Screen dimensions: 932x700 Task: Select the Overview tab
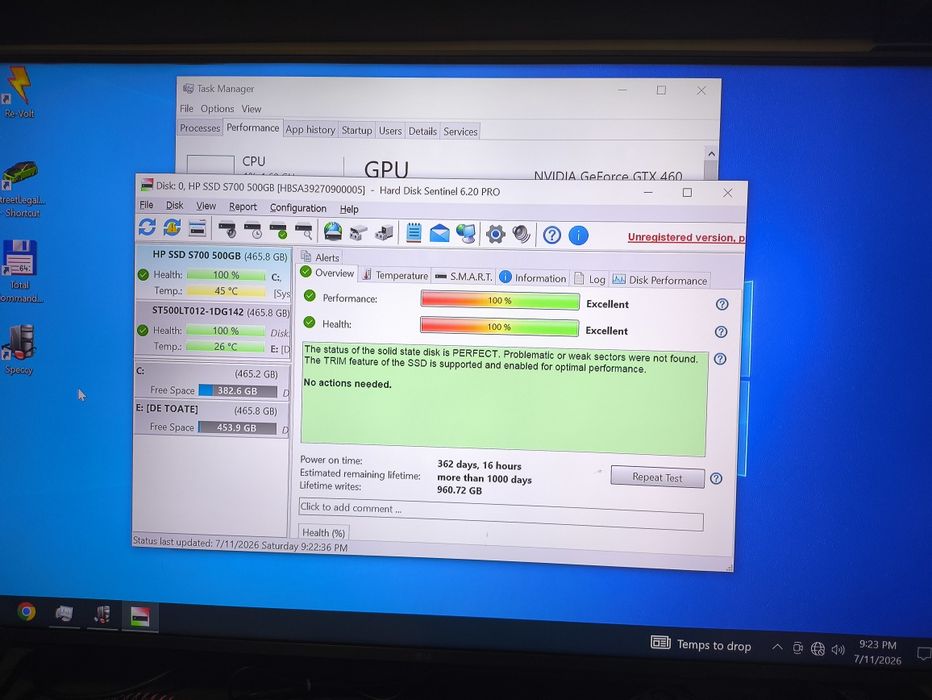pyautogui.click(x=328, y=273)
